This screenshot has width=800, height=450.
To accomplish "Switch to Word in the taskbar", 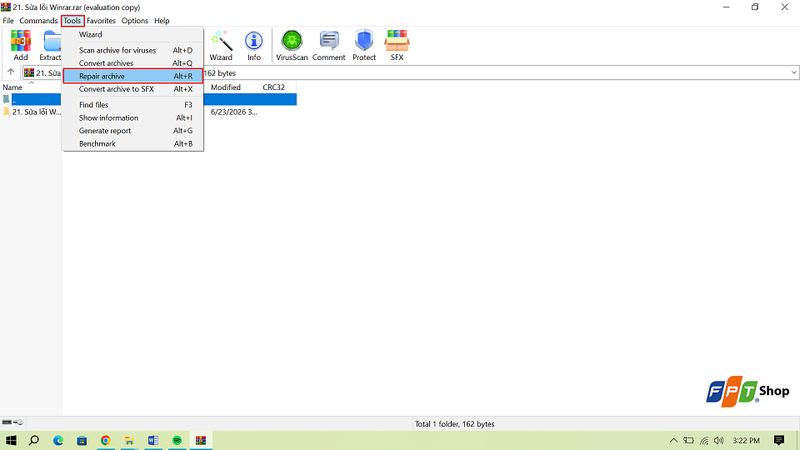I will click(153, 440).
